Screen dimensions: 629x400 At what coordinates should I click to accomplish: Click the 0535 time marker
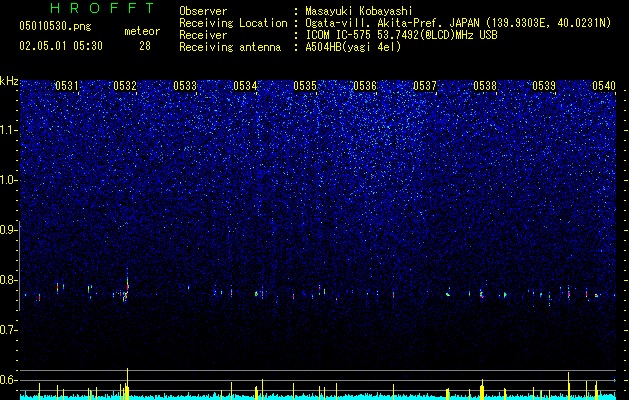305,86
